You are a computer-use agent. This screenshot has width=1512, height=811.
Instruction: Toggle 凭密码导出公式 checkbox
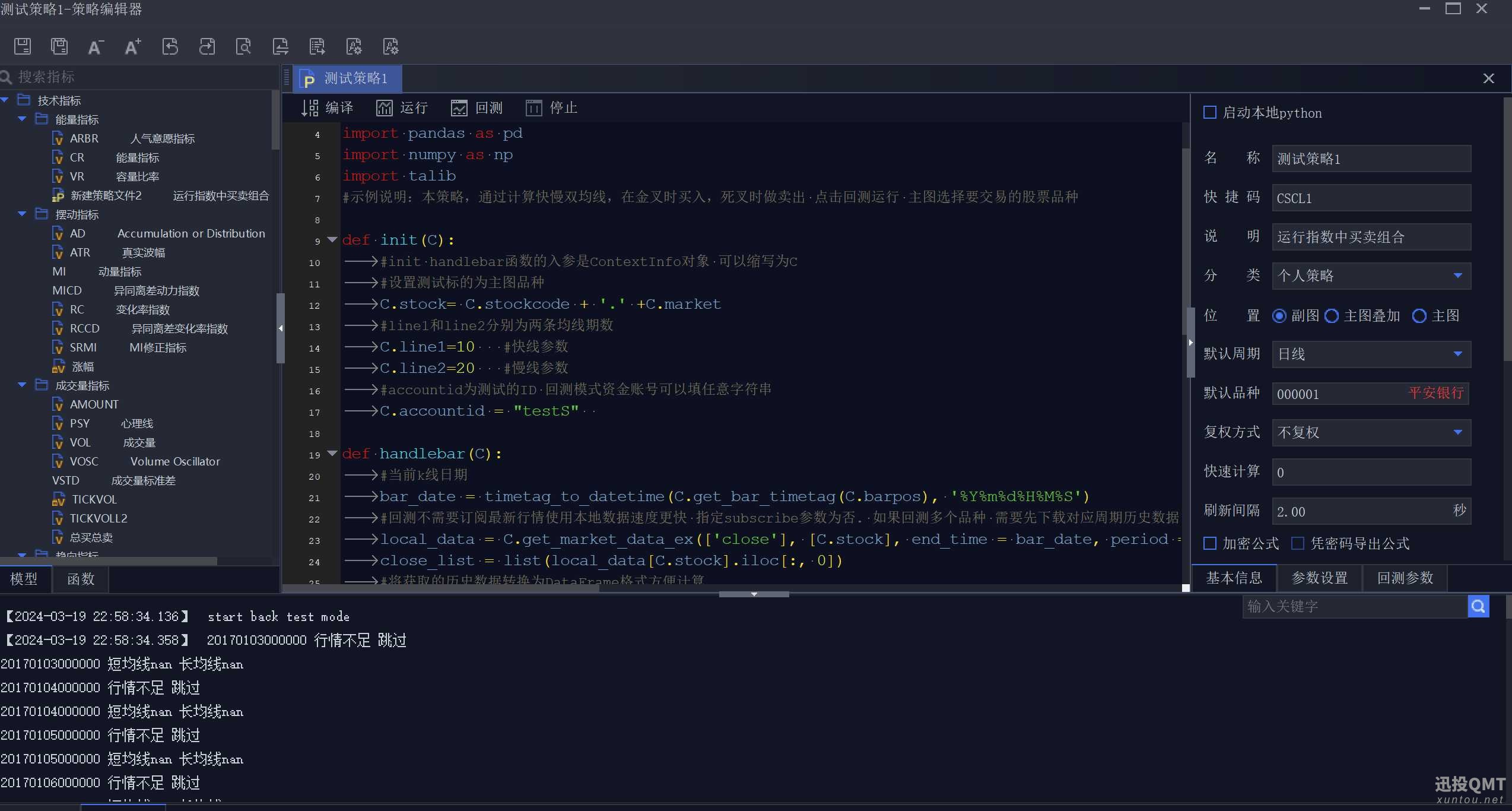click(1298, 543)
